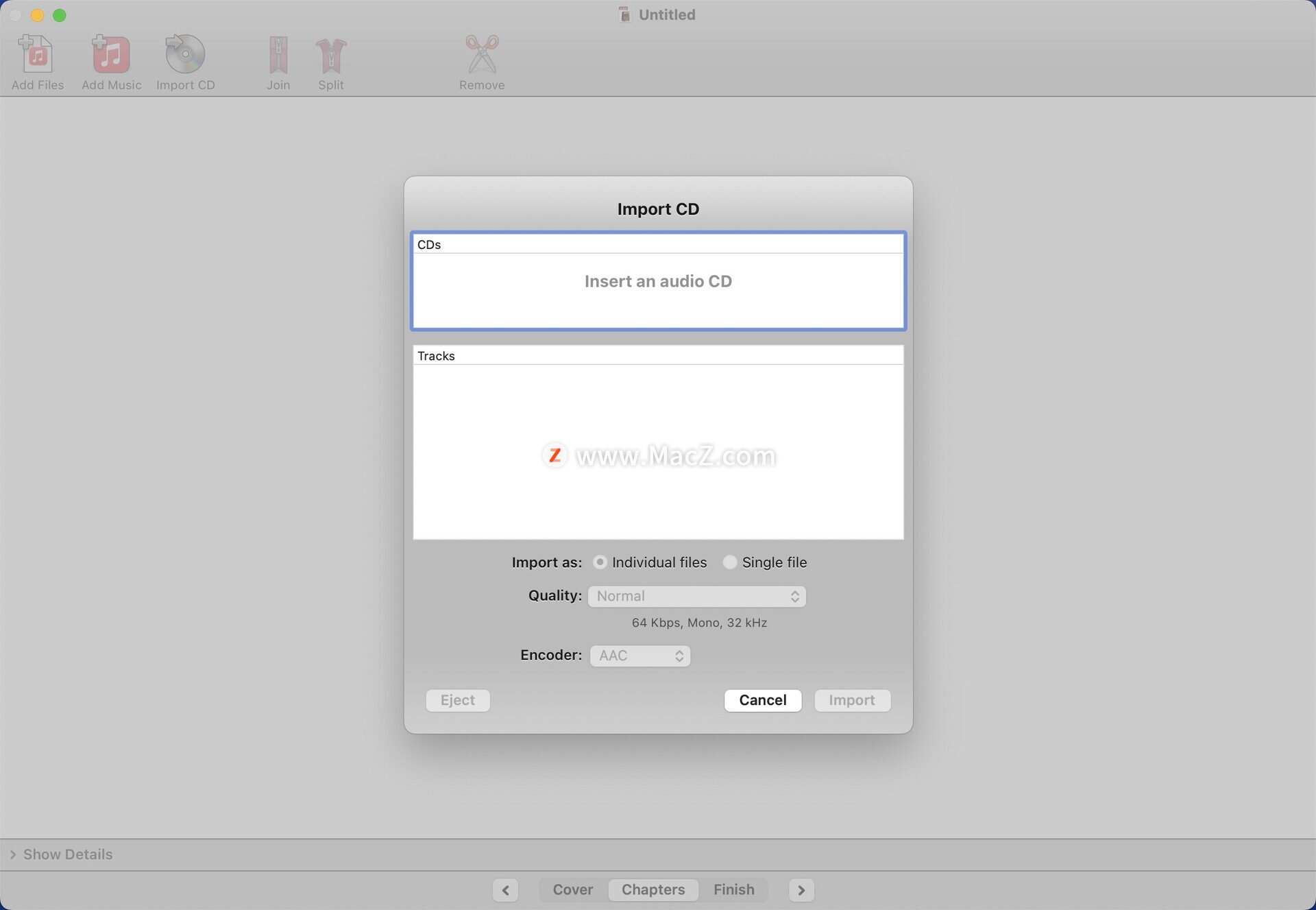This screenshot has height=910, width=1316.
Task: Open the Encoder dropdown showing AAC
Action: 640,656
